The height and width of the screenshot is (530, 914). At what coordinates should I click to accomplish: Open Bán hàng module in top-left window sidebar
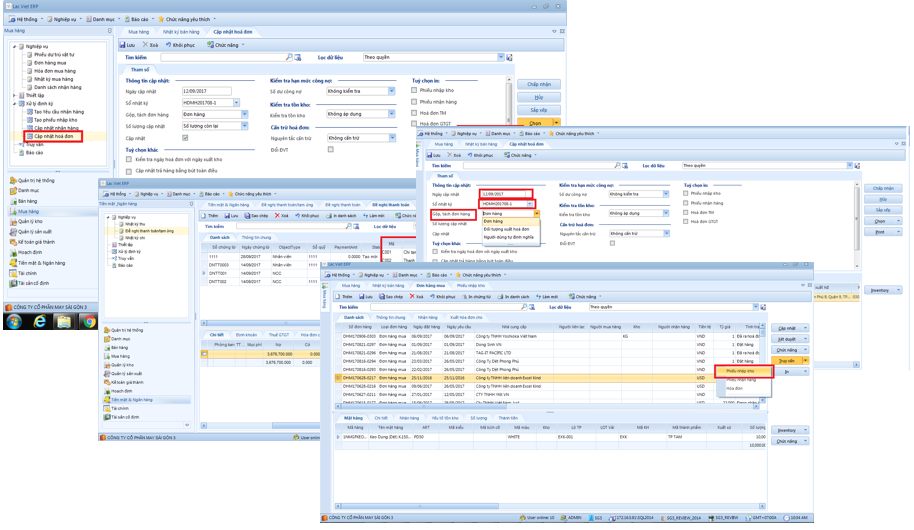click(x=24, y=201)
